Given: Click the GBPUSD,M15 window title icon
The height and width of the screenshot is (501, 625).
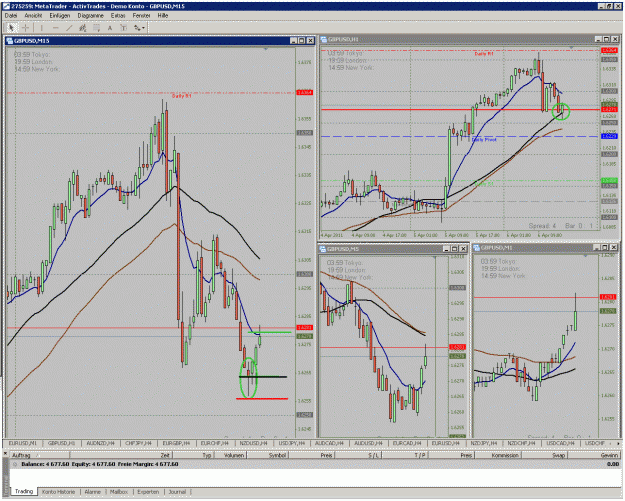Looking at the screenshot, I should [x=10, y=41].
